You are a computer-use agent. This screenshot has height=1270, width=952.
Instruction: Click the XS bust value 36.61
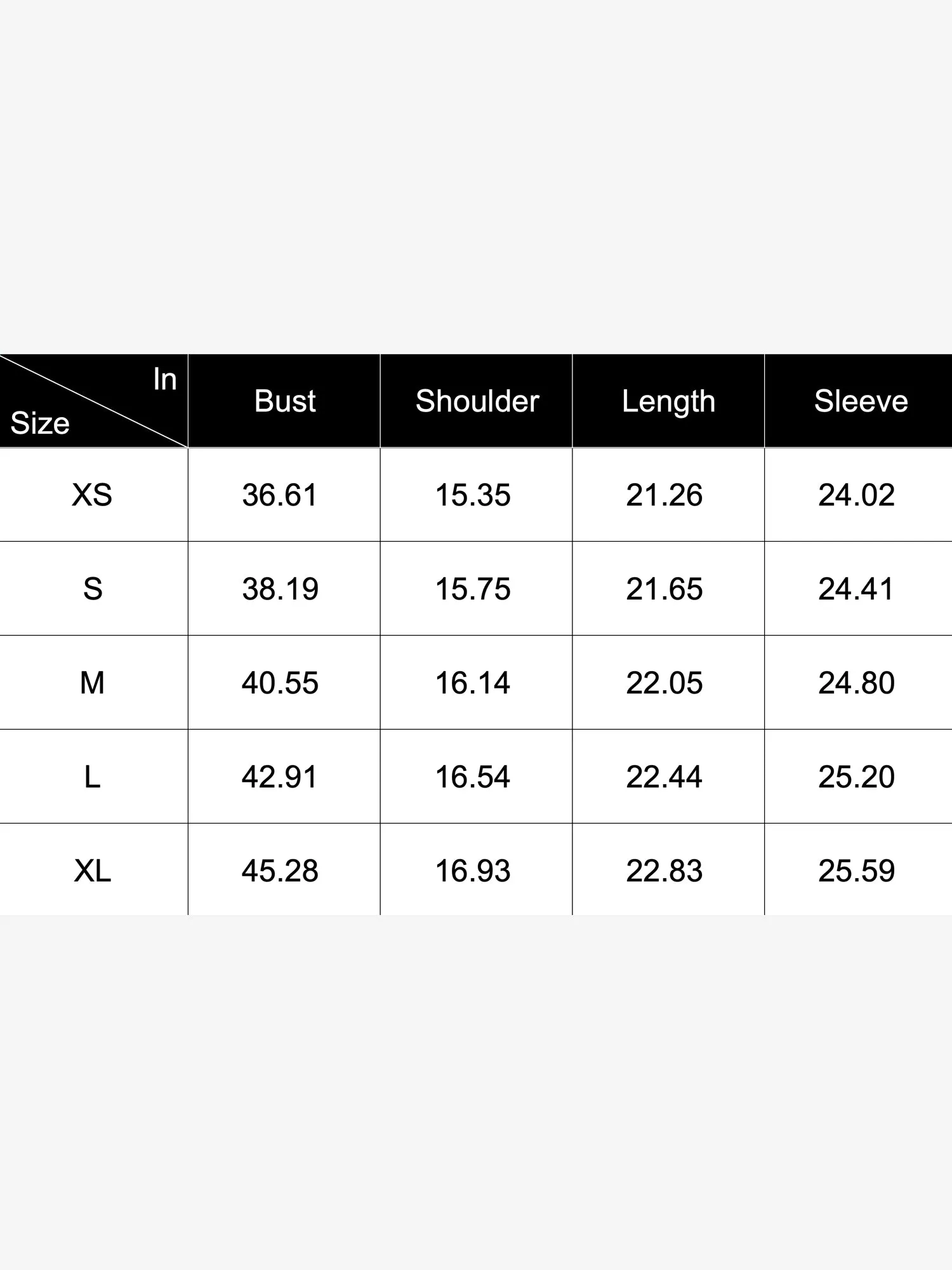coord(279,495)
